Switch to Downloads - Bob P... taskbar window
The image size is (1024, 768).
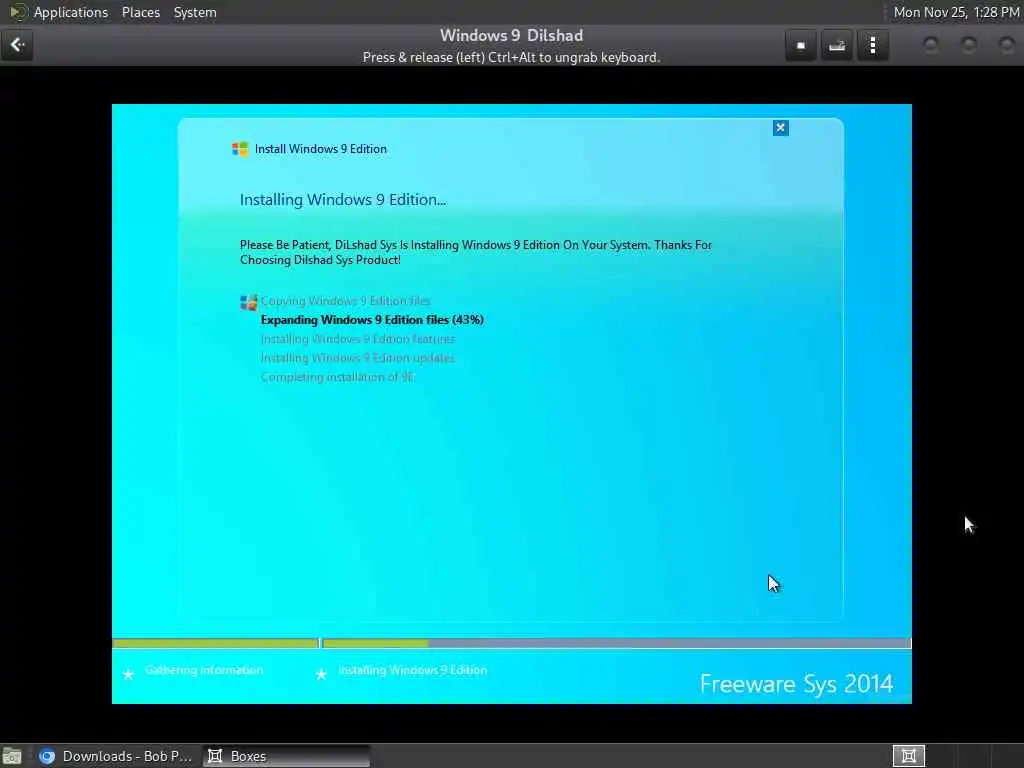[116, 756]
